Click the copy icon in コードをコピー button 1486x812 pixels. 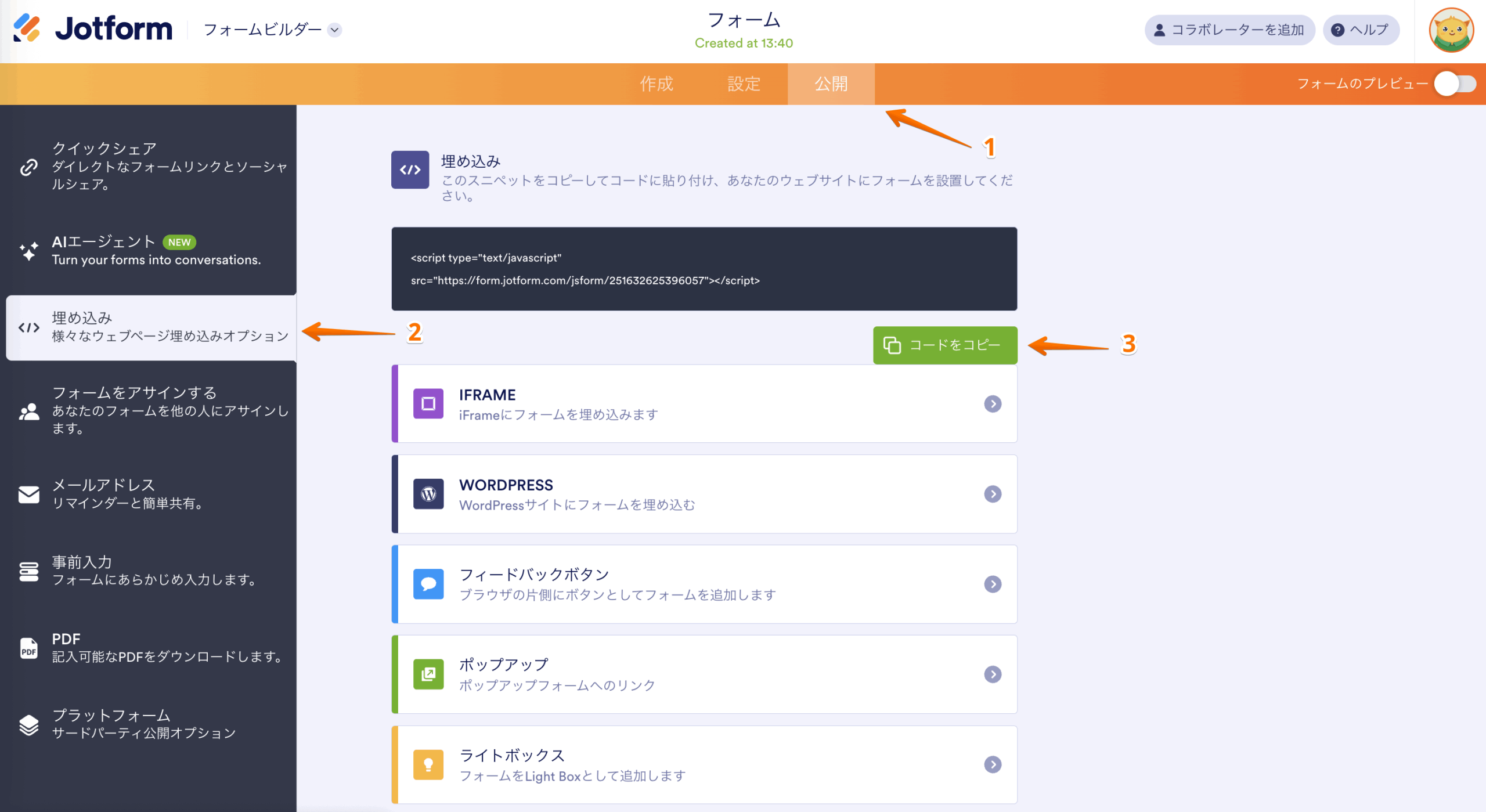(892, 345)
